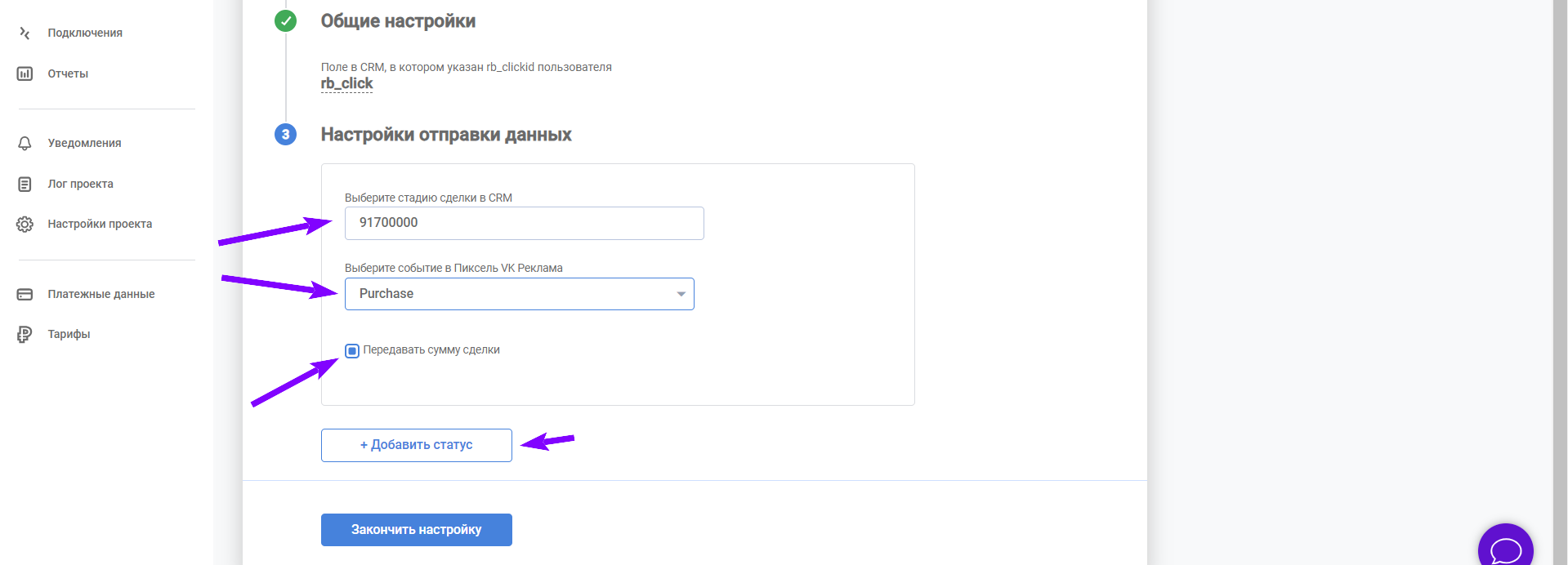The image size is (1568, 565).
Task: Click the Лог проекта document icon
Action: tap(25, 184)
